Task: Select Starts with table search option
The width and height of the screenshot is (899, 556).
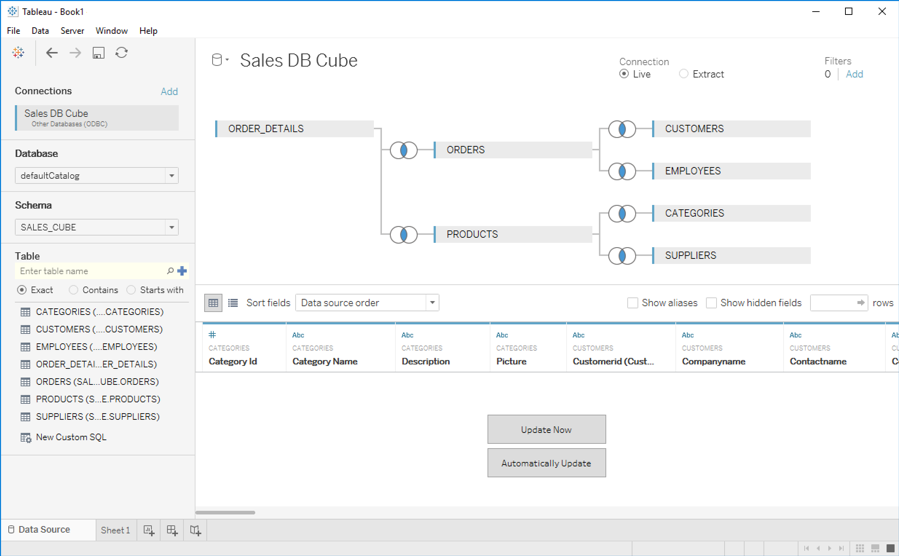Action: point(131,290)
